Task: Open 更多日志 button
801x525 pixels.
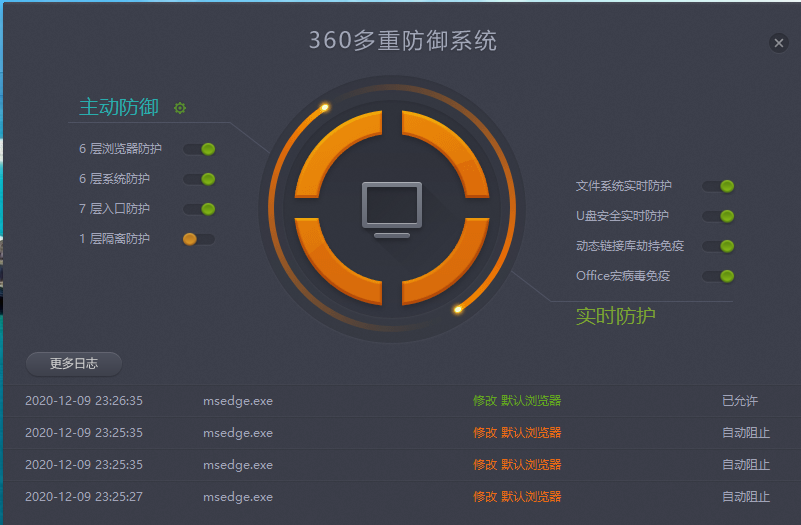Action: [74, 364]
